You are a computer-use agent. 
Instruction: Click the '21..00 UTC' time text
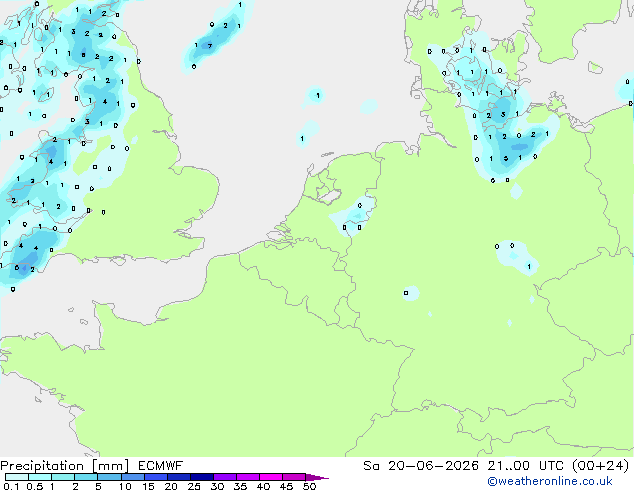point(527,466)
